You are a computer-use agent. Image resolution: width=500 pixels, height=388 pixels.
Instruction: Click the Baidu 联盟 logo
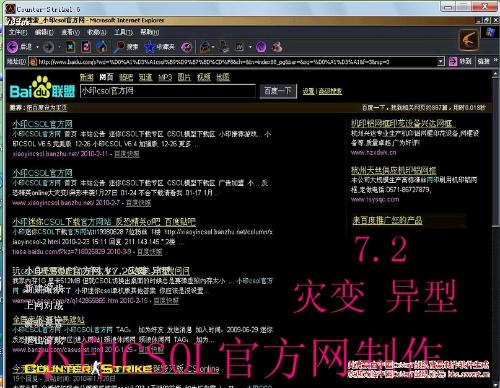pyautogui.click(x=42, y=88)
